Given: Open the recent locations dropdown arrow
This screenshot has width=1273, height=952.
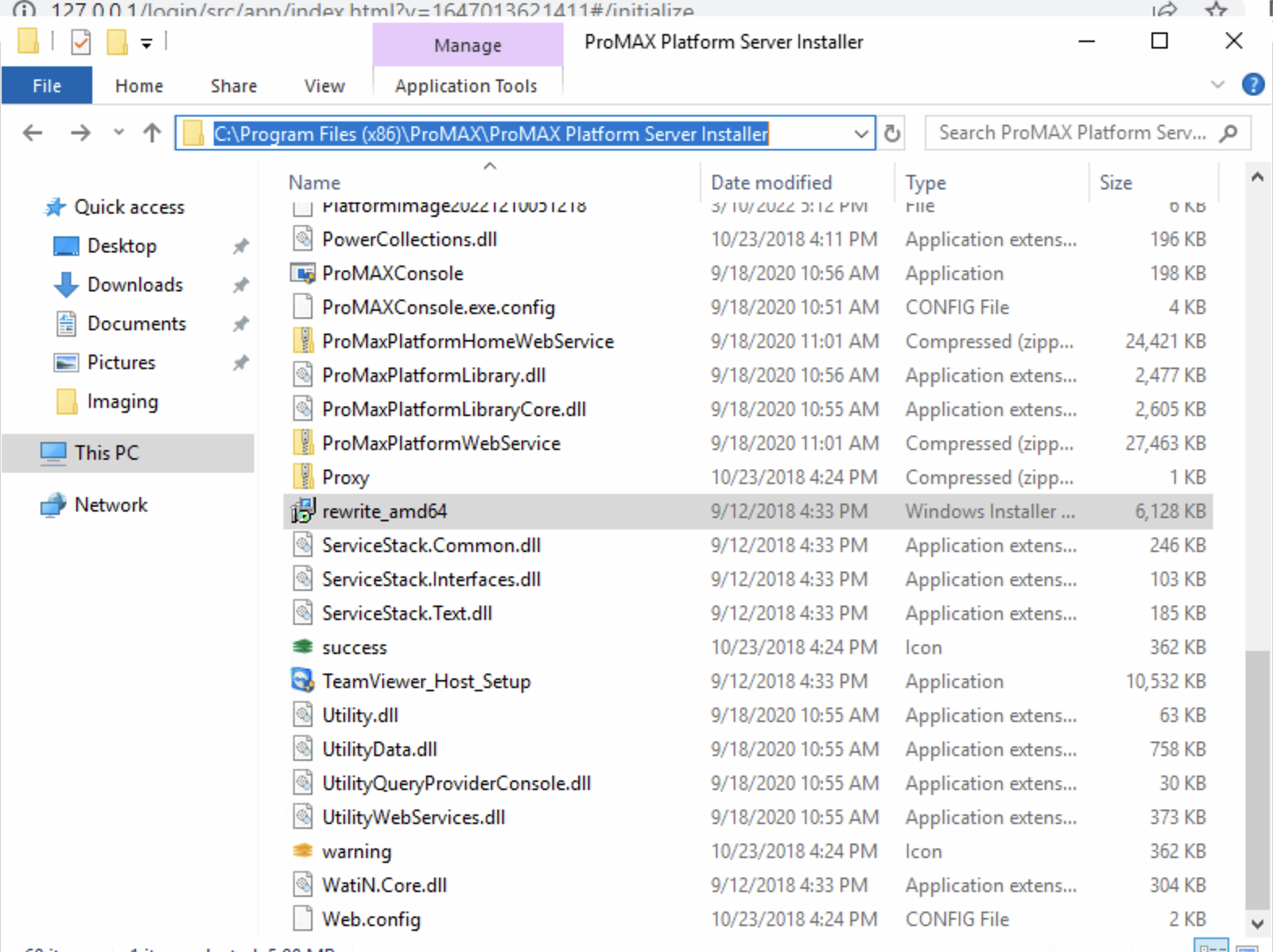Looking at the screenshot, I should point(119,133).
